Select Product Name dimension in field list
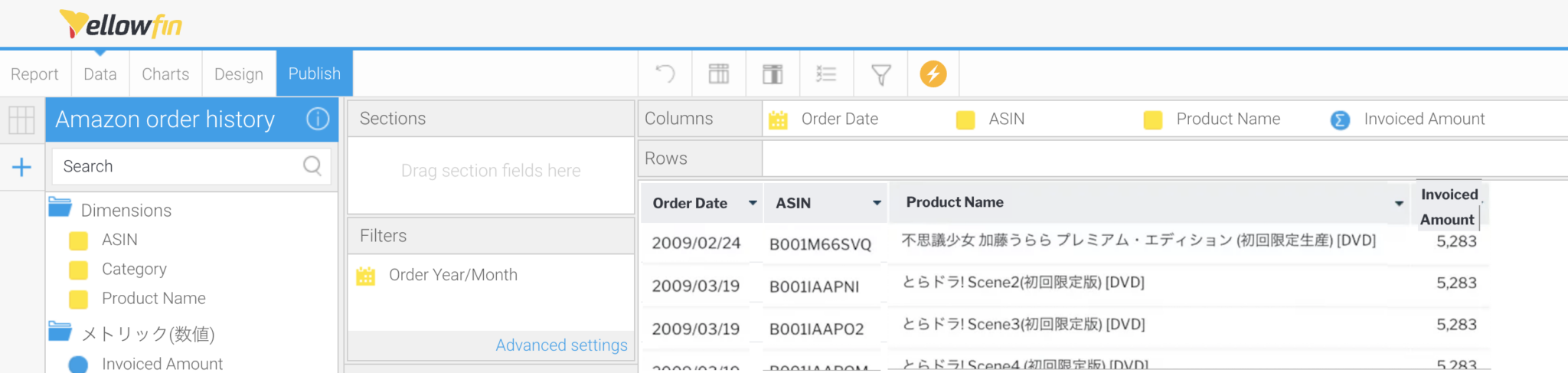This screenshot has height=373, width=1568. 154,298
